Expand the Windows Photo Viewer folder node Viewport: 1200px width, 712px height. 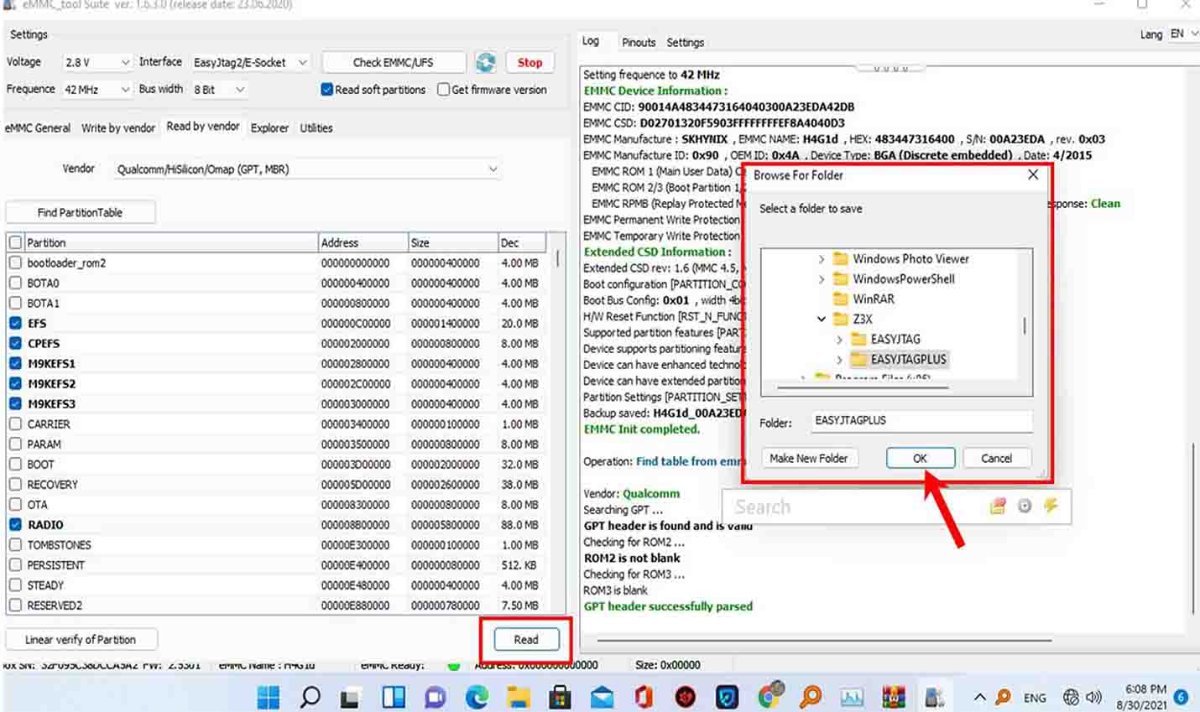point(822,258)
